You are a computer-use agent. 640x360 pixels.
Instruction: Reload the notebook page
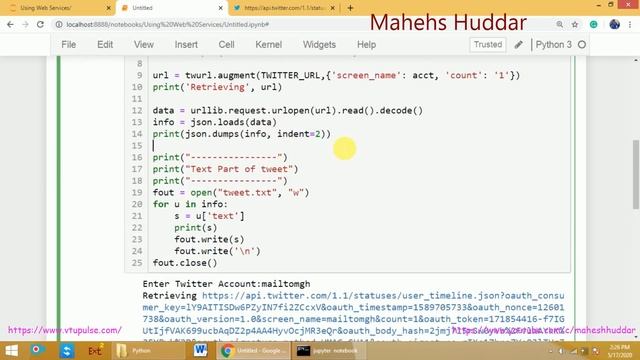tap(40, 24)
